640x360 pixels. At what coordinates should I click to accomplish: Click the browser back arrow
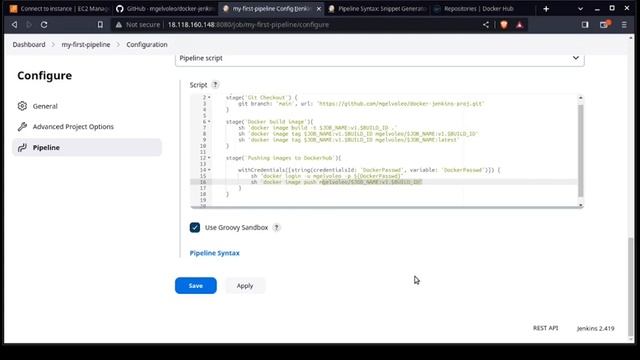tap(14, 25)
